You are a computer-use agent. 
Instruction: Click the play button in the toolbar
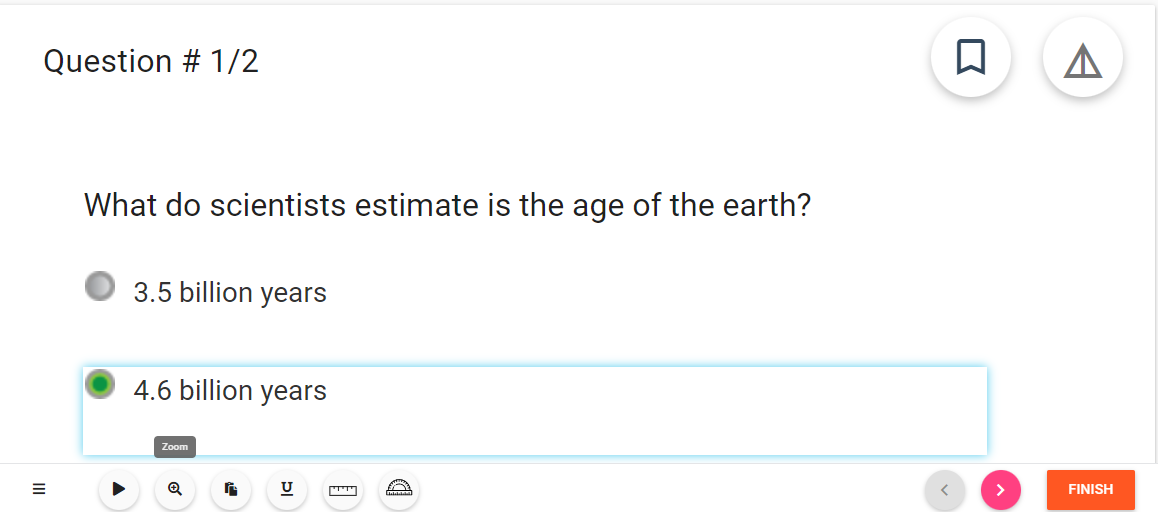[x=119, y=489]
